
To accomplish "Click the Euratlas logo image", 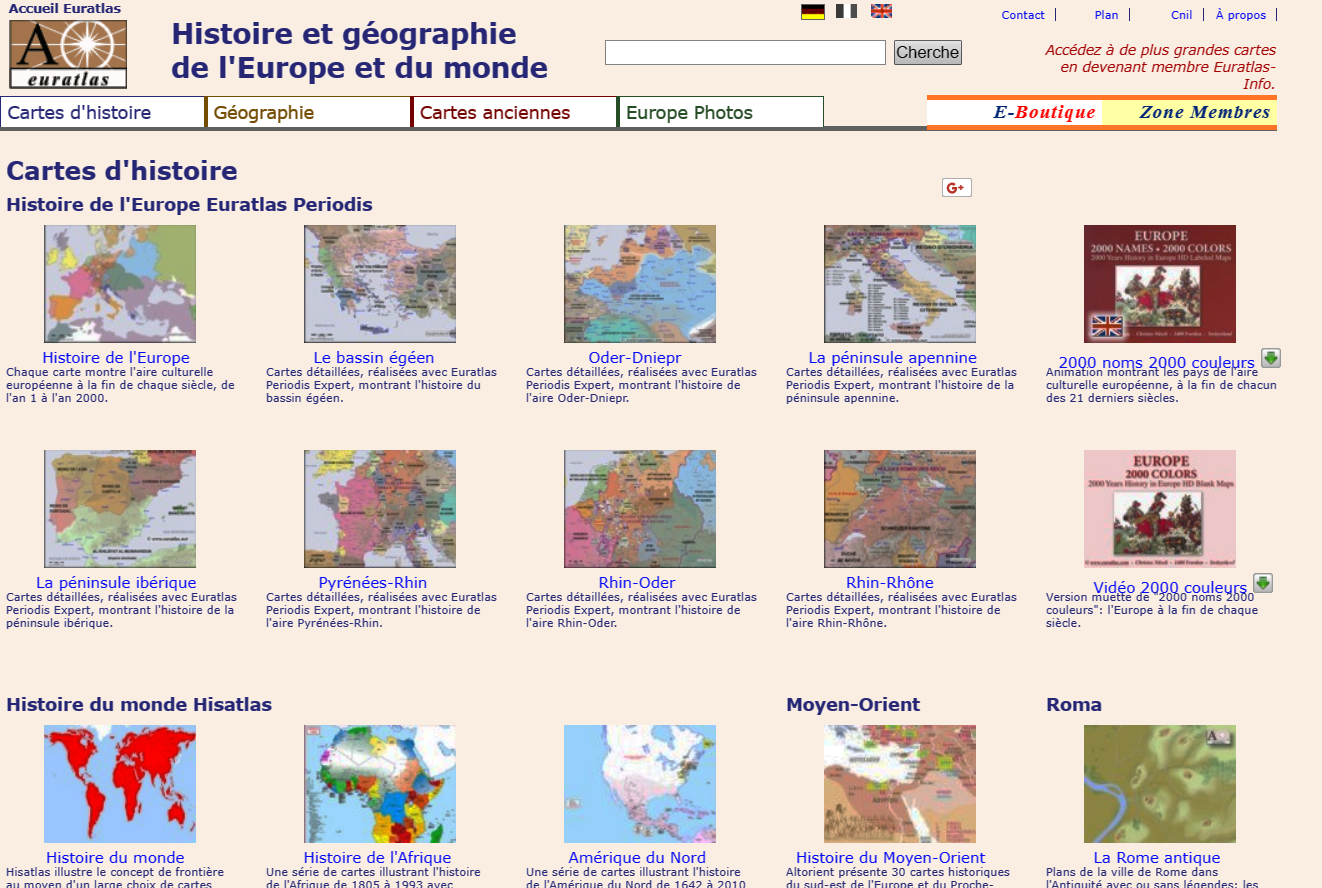I will click(x=68, y=55).
